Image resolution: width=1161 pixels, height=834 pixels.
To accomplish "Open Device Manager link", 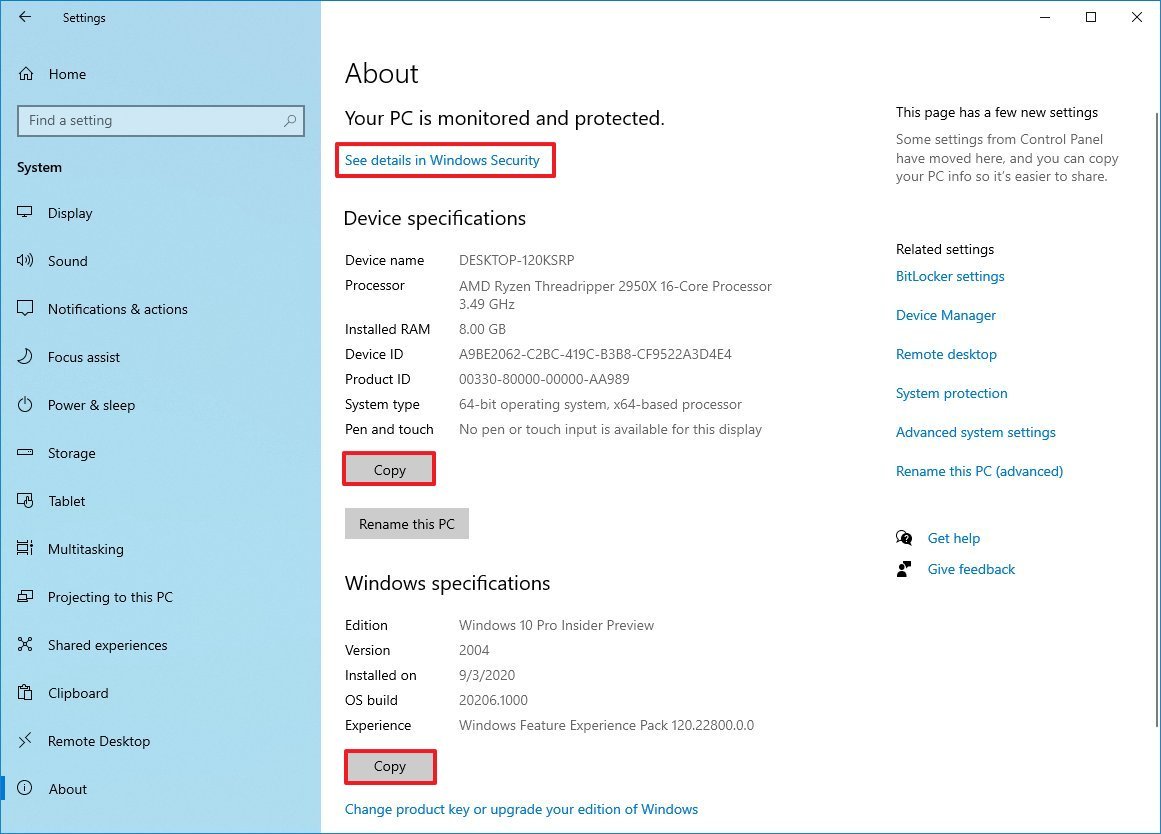I will [x=946, y=316].
